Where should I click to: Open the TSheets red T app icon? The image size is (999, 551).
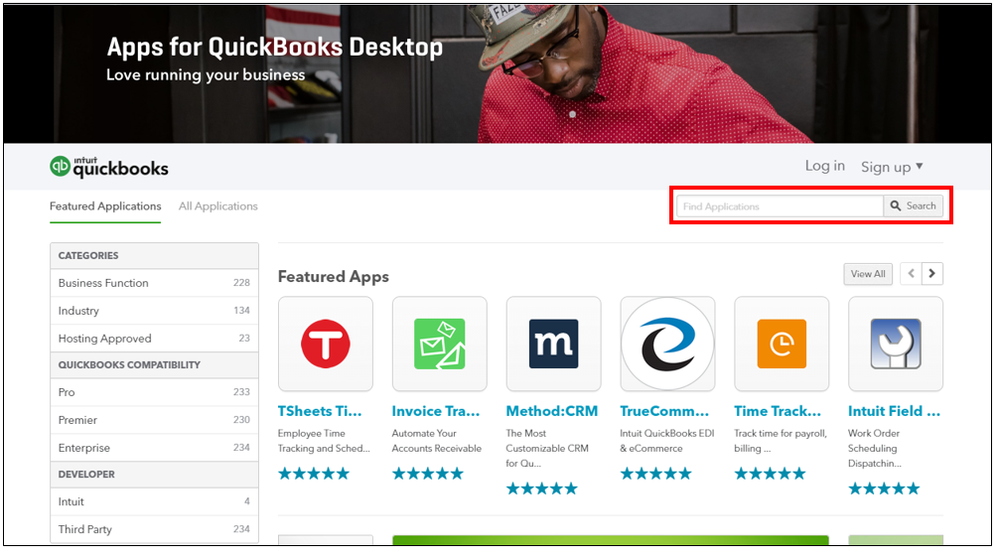click(326, 344)
